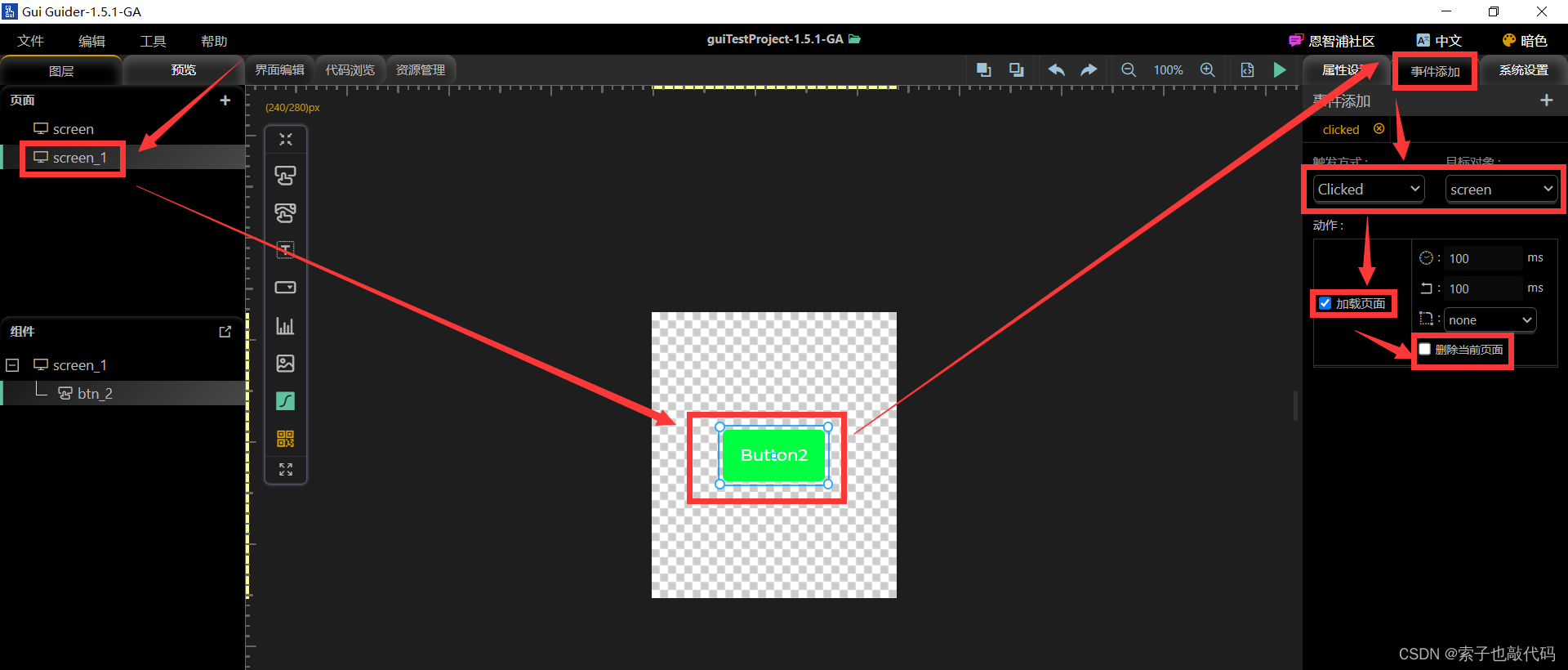This screenshot has height=670, width=1568.
Task: Pop out the widgets panel
Action: coord(225,332)
